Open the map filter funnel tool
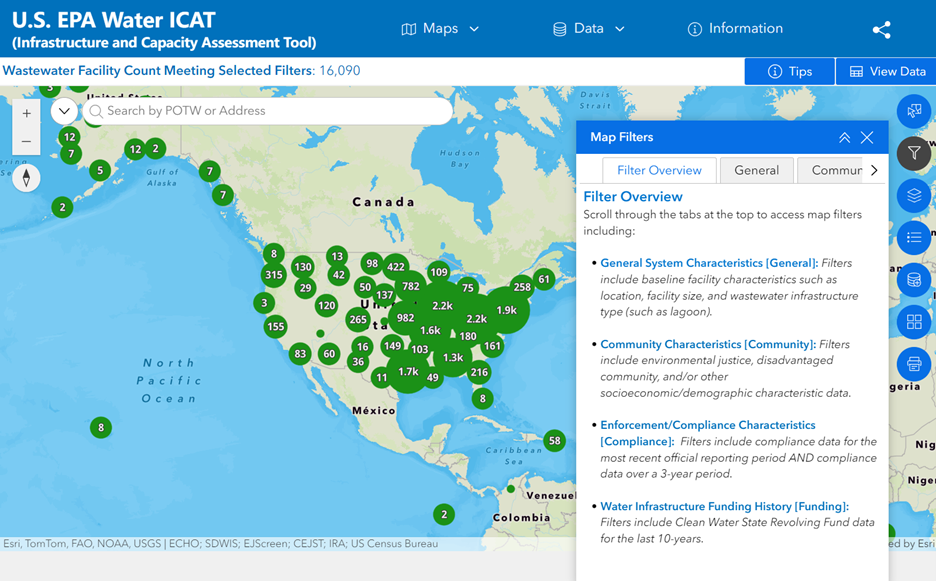Screen dimensions: 936x581 click(x=913, y=153)
